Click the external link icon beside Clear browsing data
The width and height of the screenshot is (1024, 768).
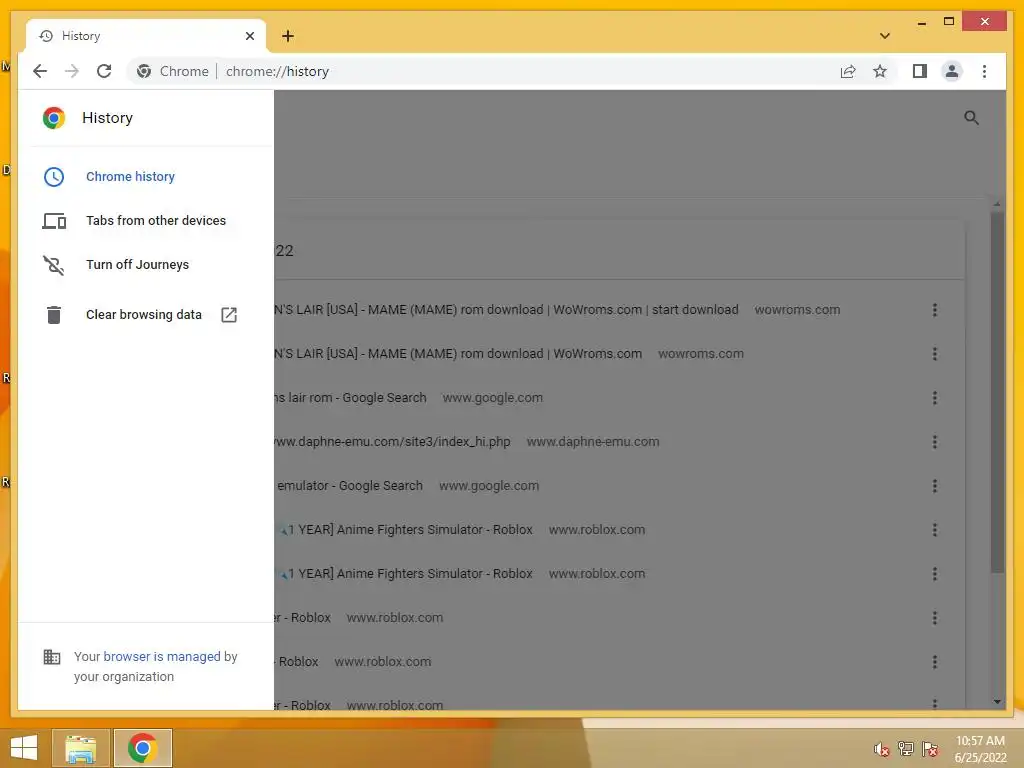tap(229, 315)
